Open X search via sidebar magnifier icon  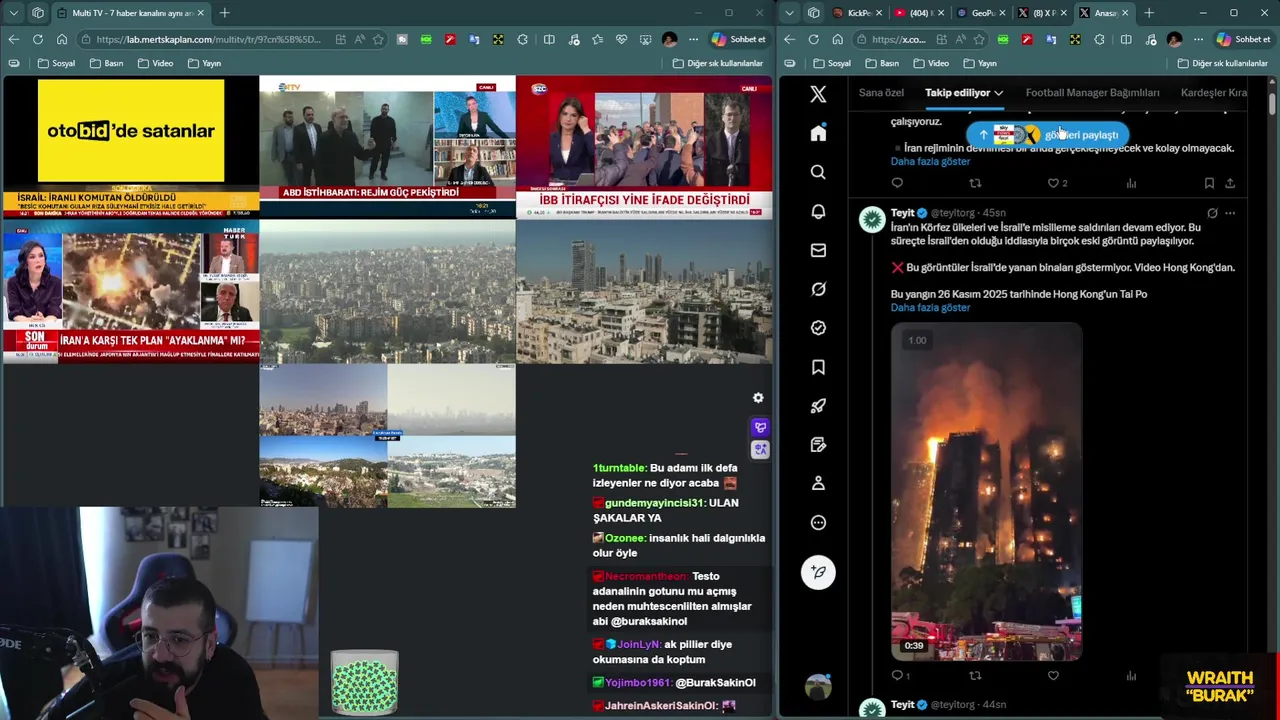[818, 172]
